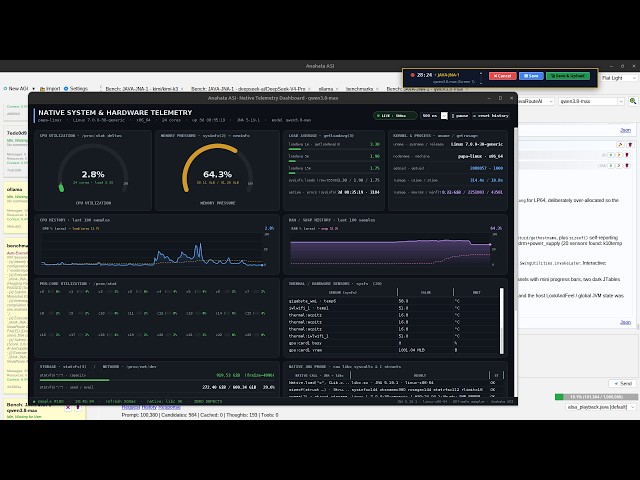The height and width of the screenshot is (480, 640).
Task: Open the Flat Light theme dropdown
Action: 618,78
